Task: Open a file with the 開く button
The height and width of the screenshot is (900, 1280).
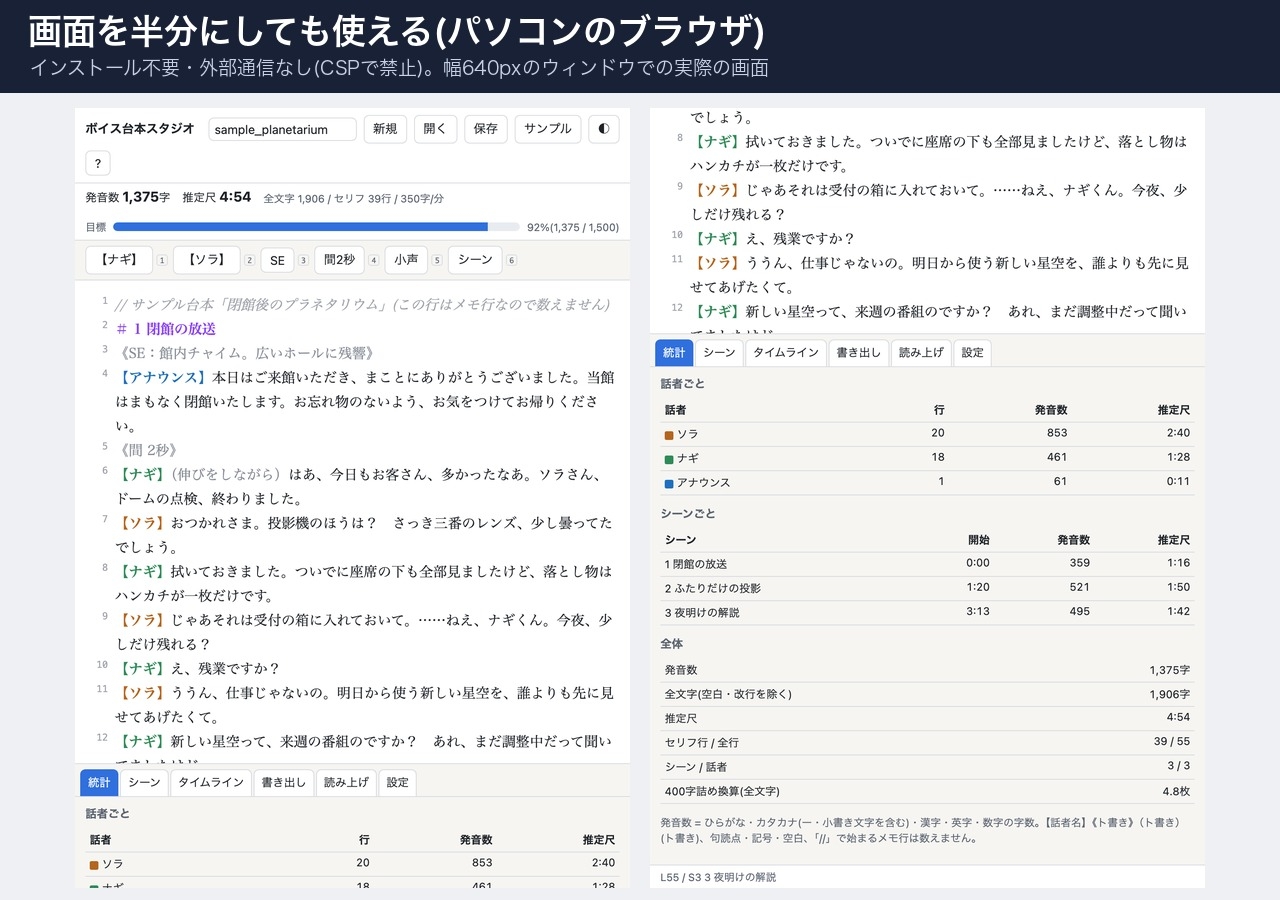Action: click(435, 129)
